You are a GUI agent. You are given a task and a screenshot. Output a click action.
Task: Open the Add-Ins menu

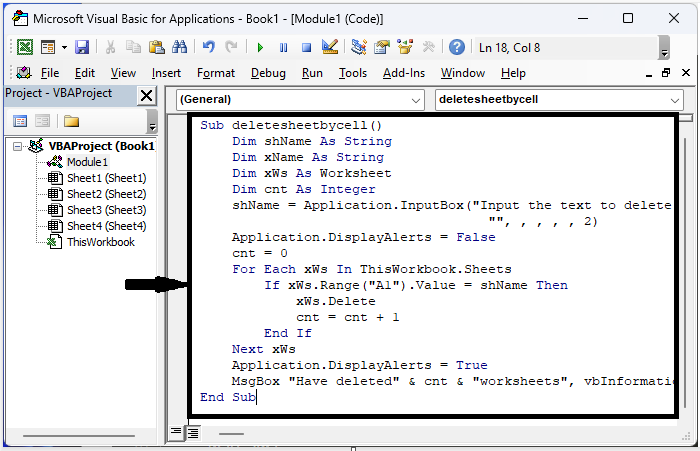(x=404, y=73)
